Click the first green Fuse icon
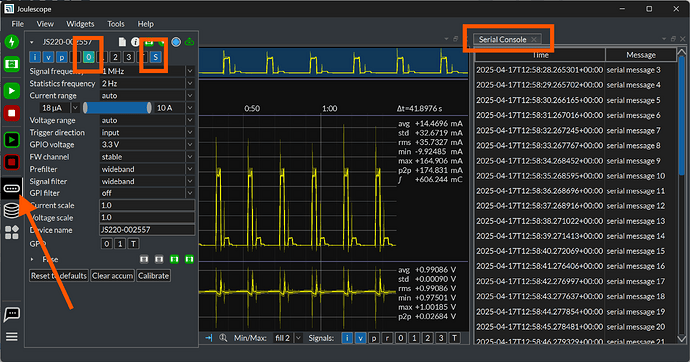The width and height of the screenshot is (690, 362). click(x=174, y=259)
